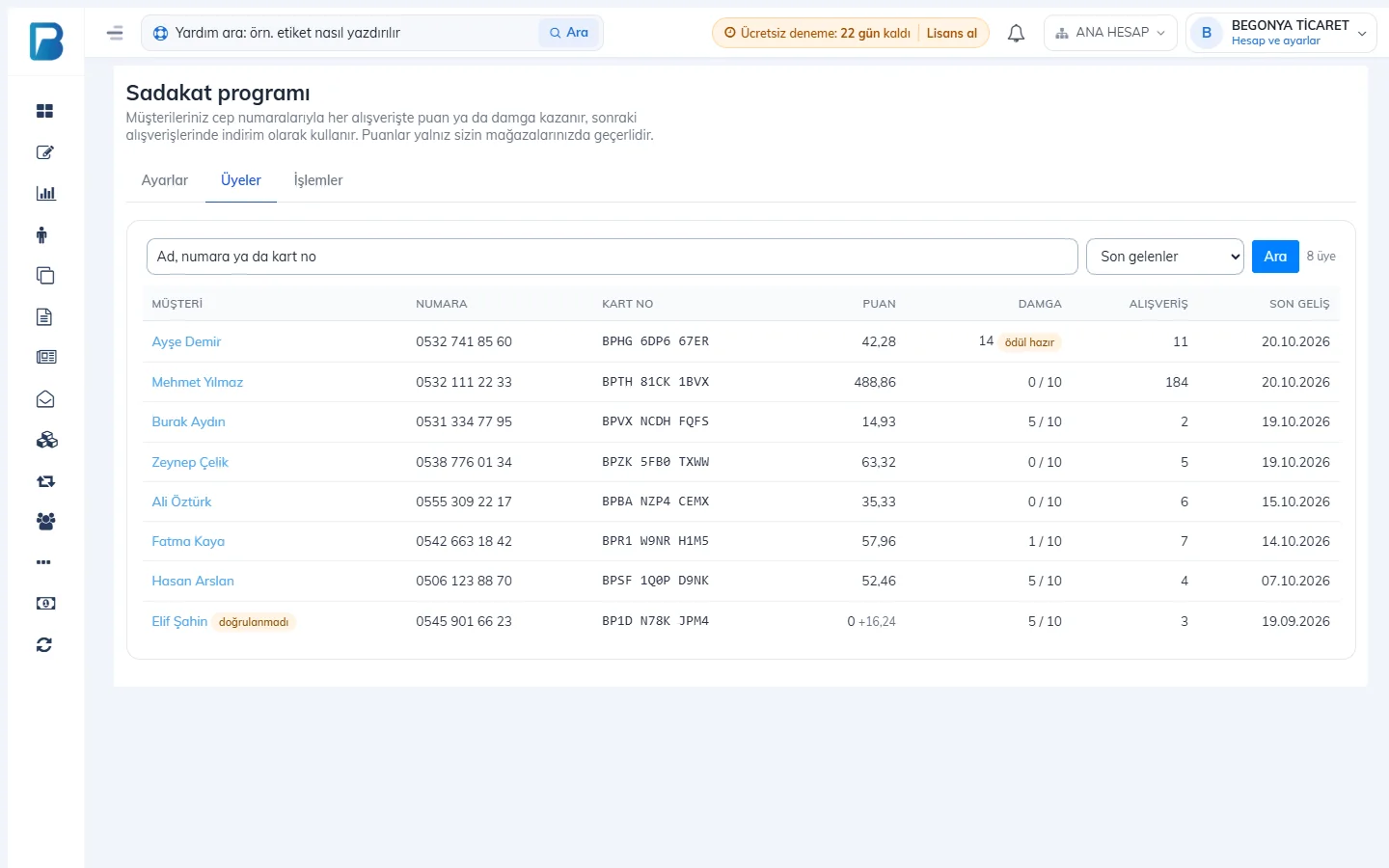Click the newspaper icon in sidebar

(46, 357)
